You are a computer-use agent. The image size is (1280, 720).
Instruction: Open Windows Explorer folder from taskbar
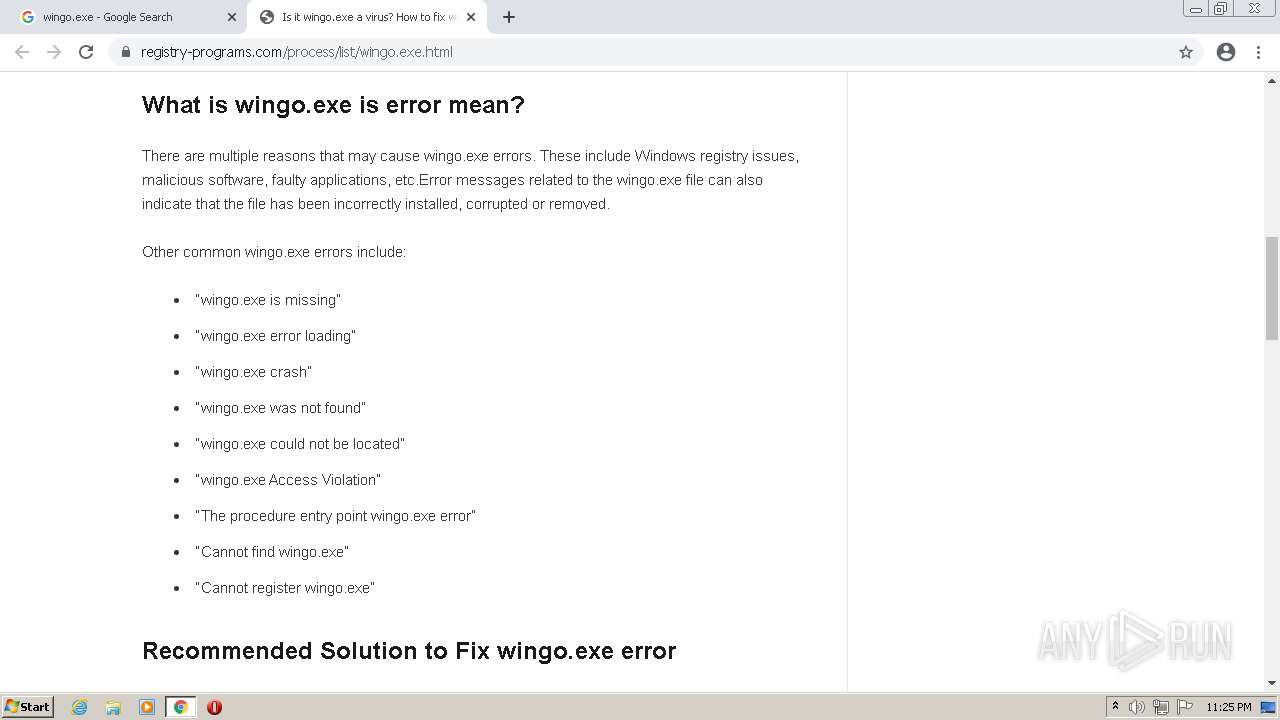tap(113, 707)
